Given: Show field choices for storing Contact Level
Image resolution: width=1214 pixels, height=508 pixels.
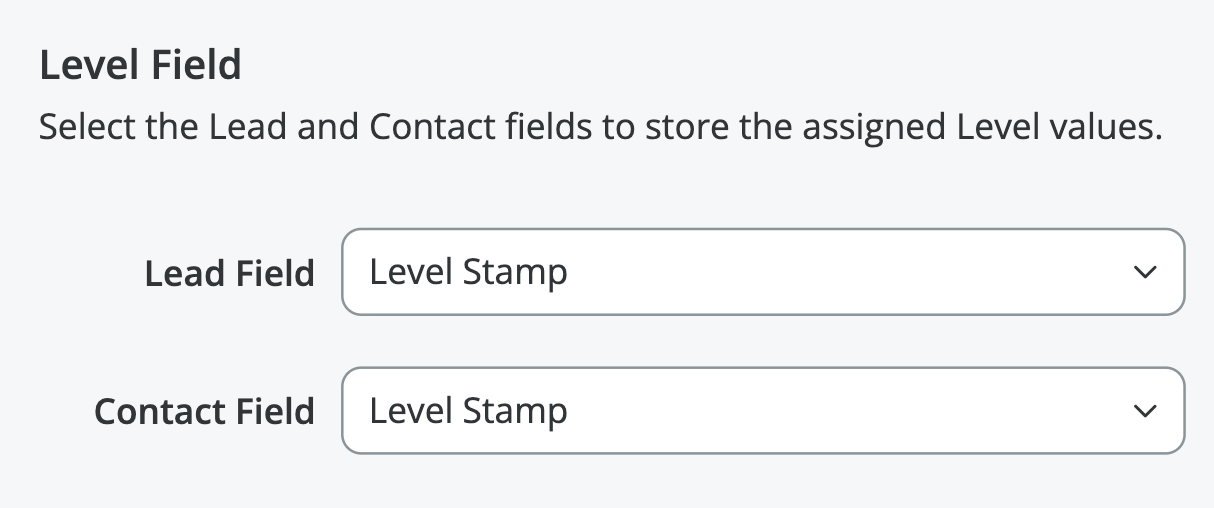Looking at the screenshot, I should point(763,411).
